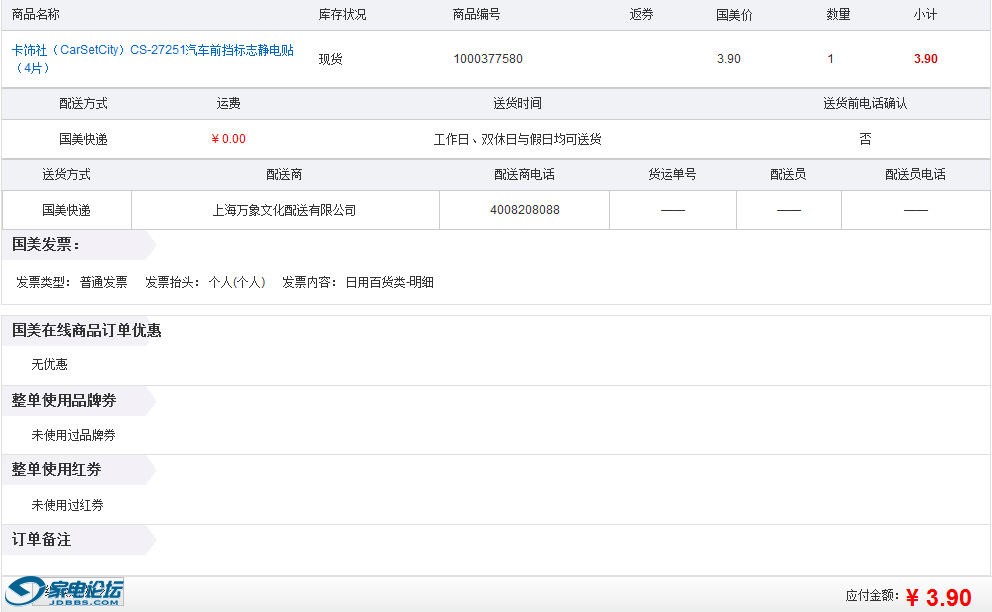Click the red subtotal 3.90 in product row
The image size is (992, 612).
tap(926, 59)
